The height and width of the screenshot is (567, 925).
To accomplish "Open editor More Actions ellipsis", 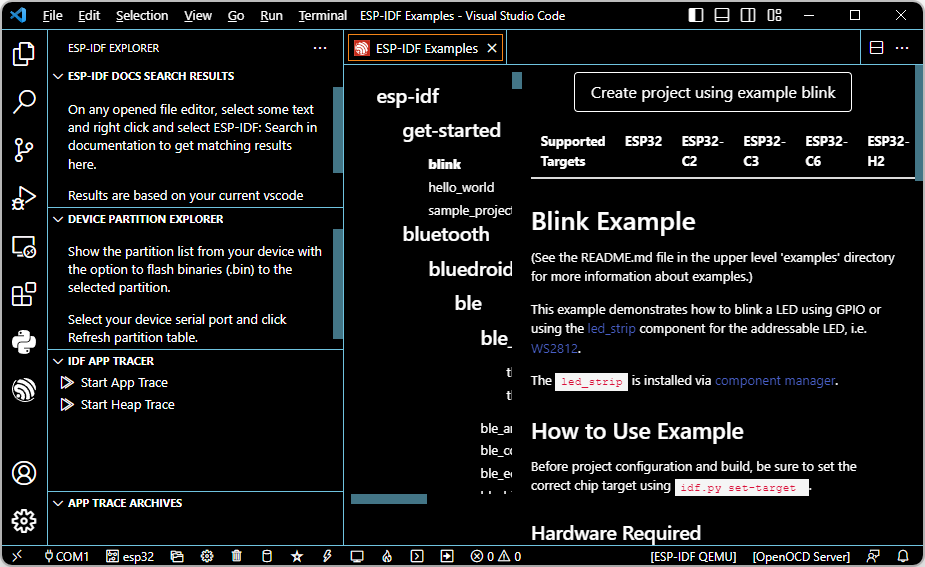I will (x=902, y=48).
